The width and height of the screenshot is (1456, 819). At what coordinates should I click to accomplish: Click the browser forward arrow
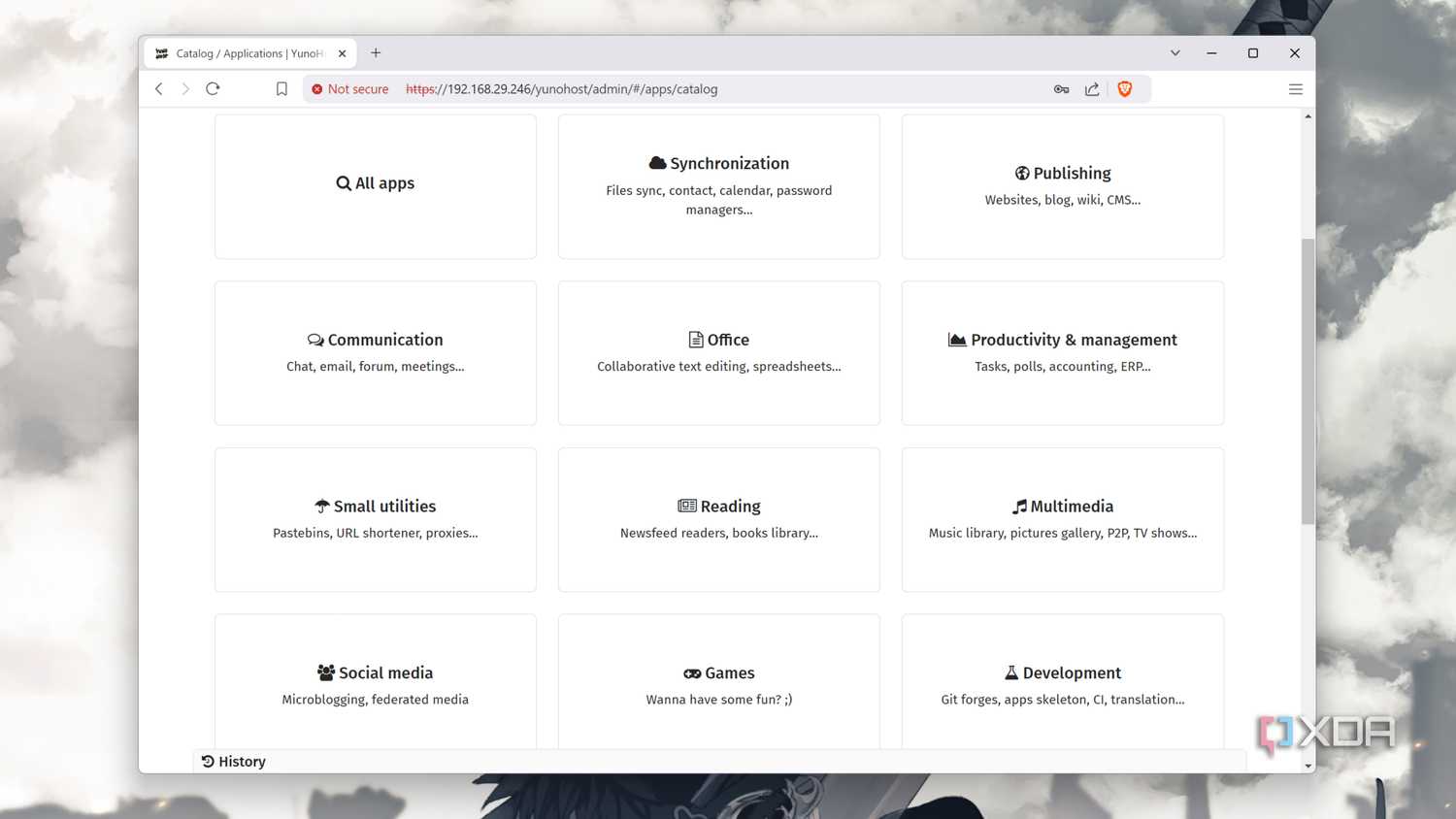coord(185,89)
